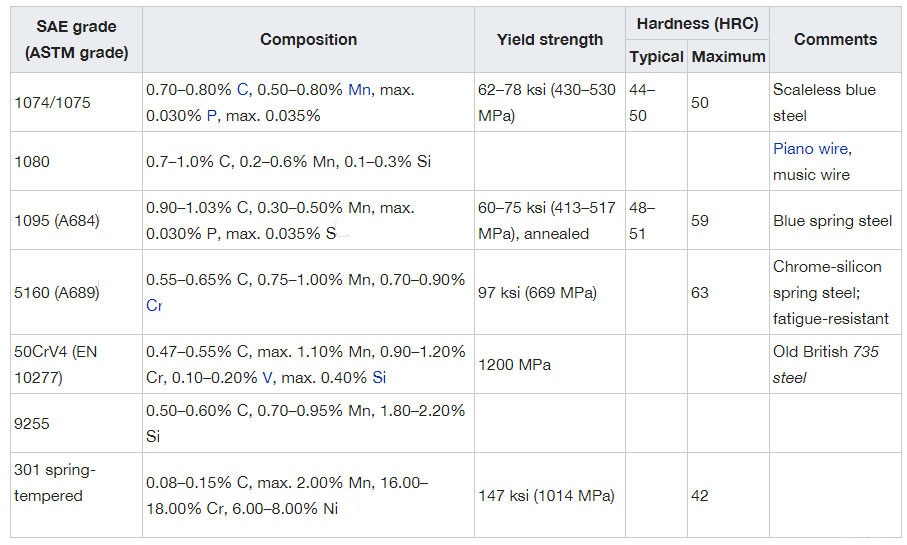Click the Hardness (HRC) header
This screenshot has height=545, width=907.
[696, 22]
